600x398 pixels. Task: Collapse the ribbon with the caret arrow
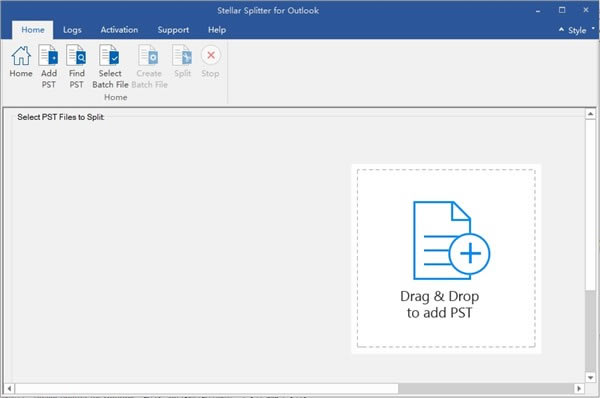[x=561, y=29]
